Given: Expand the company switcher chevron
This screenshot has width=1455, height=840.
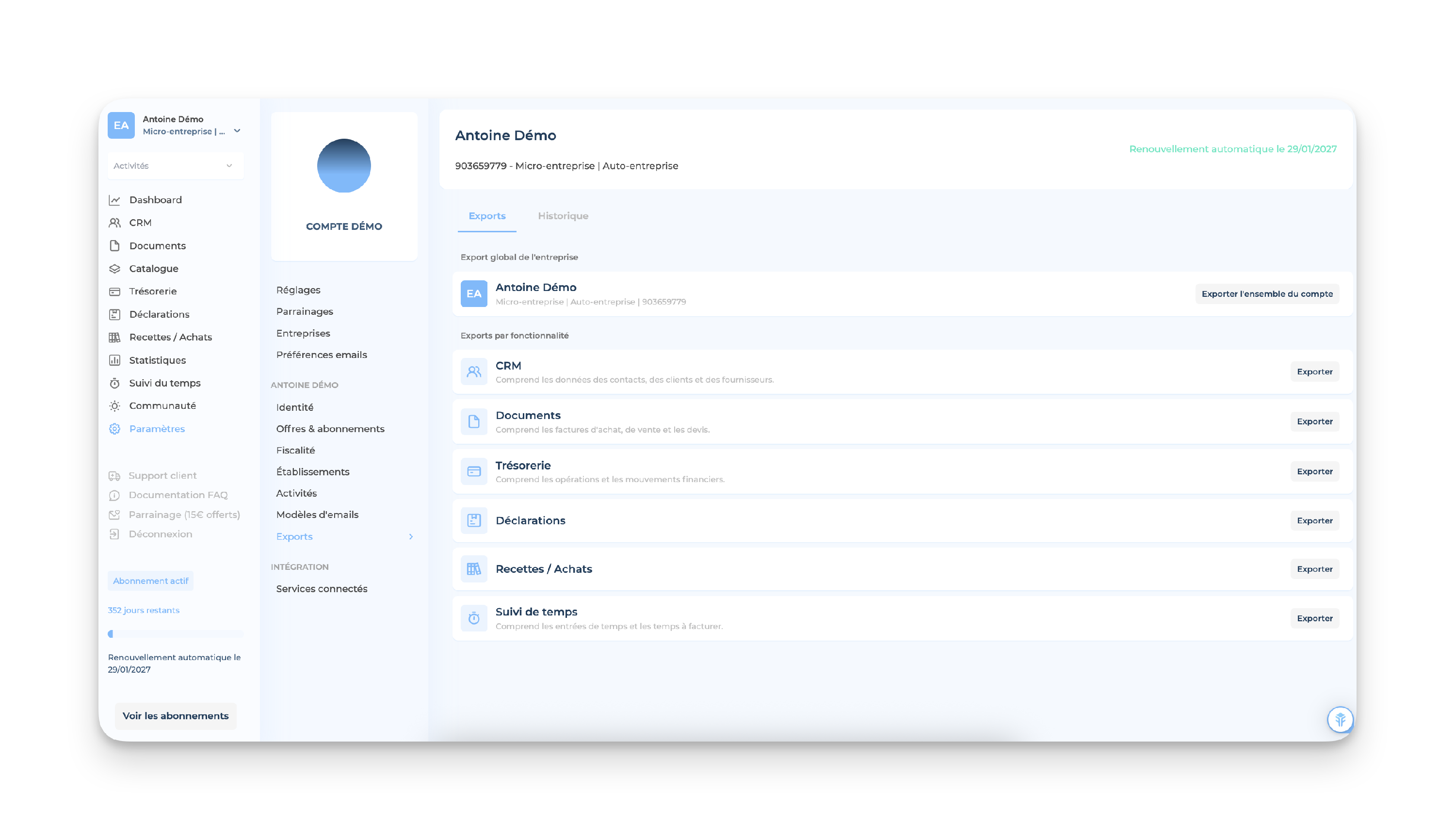Looking at the screenshot, I should 237,131.
